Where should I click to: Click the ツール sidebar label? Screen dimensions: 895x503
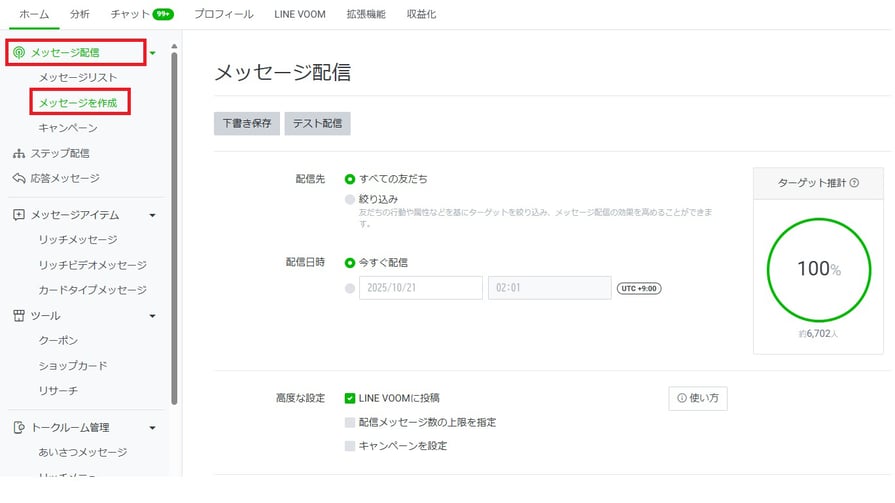(45, 316)
